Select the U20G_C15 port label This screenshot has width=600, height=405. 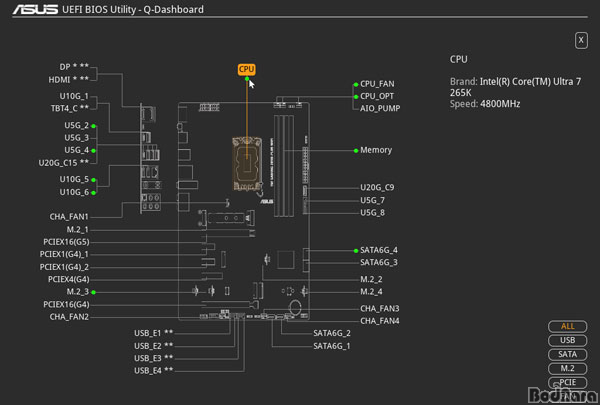tap(64, 163)
